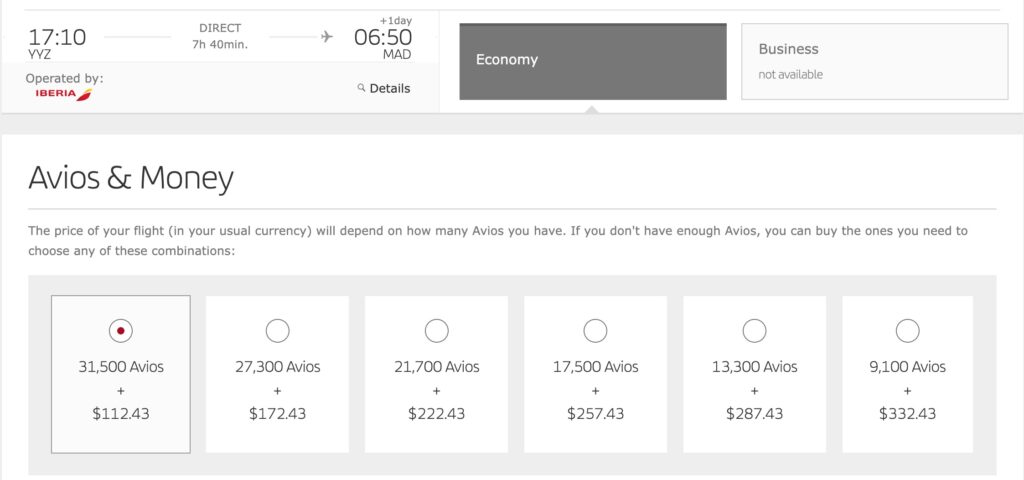Click the +1day arrival indicator

[x=395, y=19]
